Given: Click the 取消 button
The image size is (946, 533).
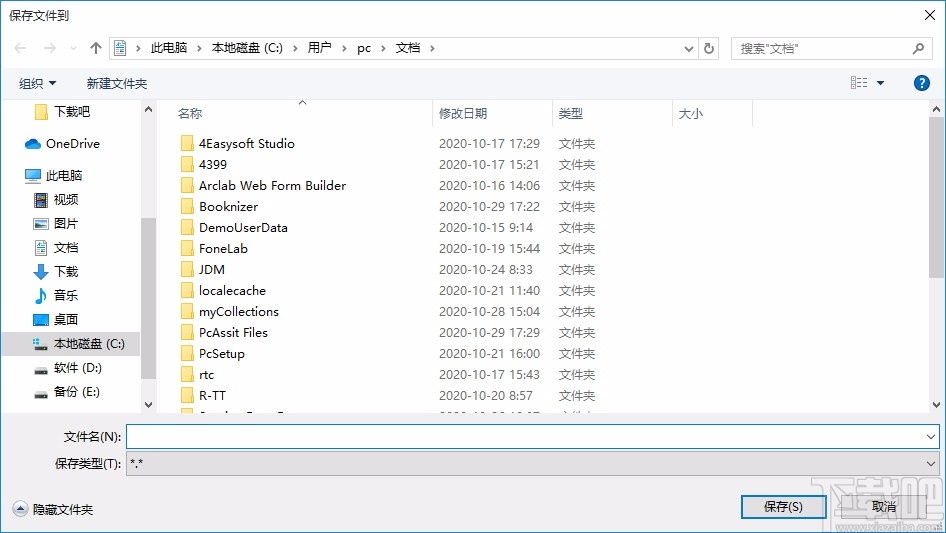Looking at the screenshot, I should [x=884, y=506].
